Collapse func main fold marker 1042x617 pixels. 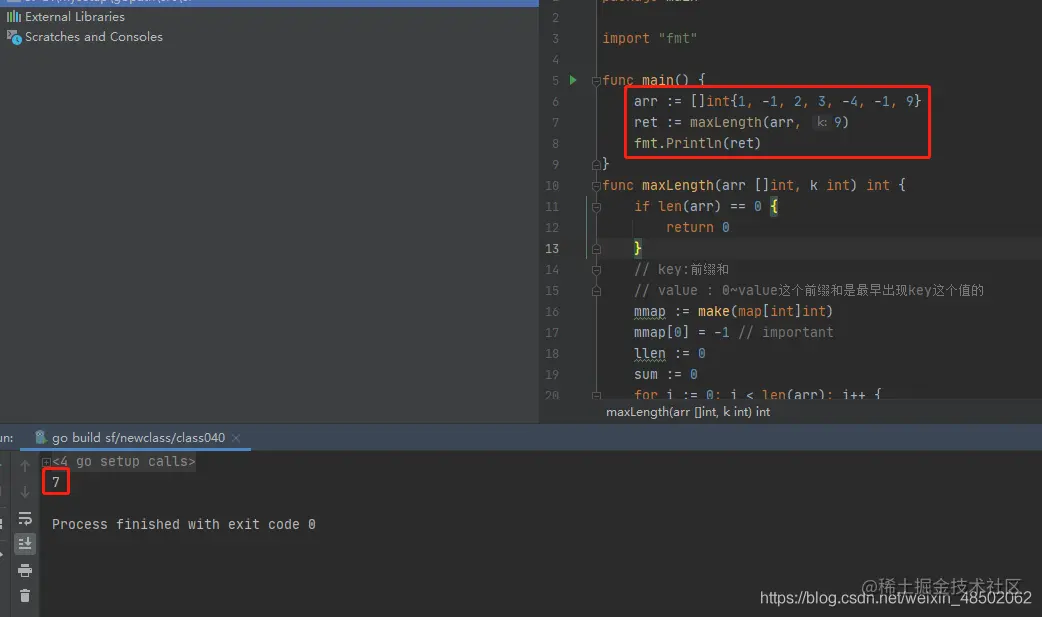click(x=596, y=81)
